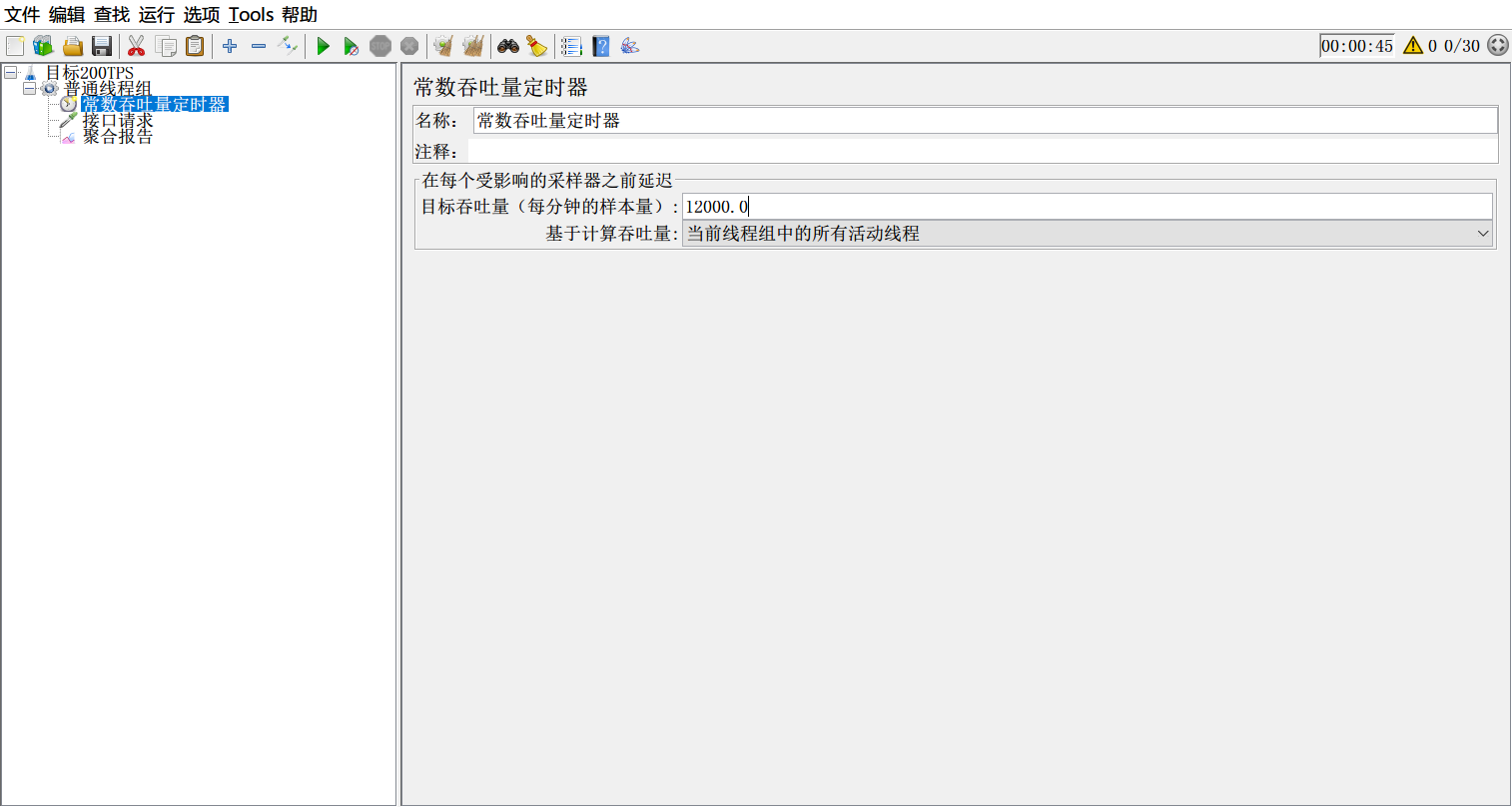Open the 基于计算吞吐量 dropdown
The height and width of the screenshot is (807, 1512).
pos(1087,234)
